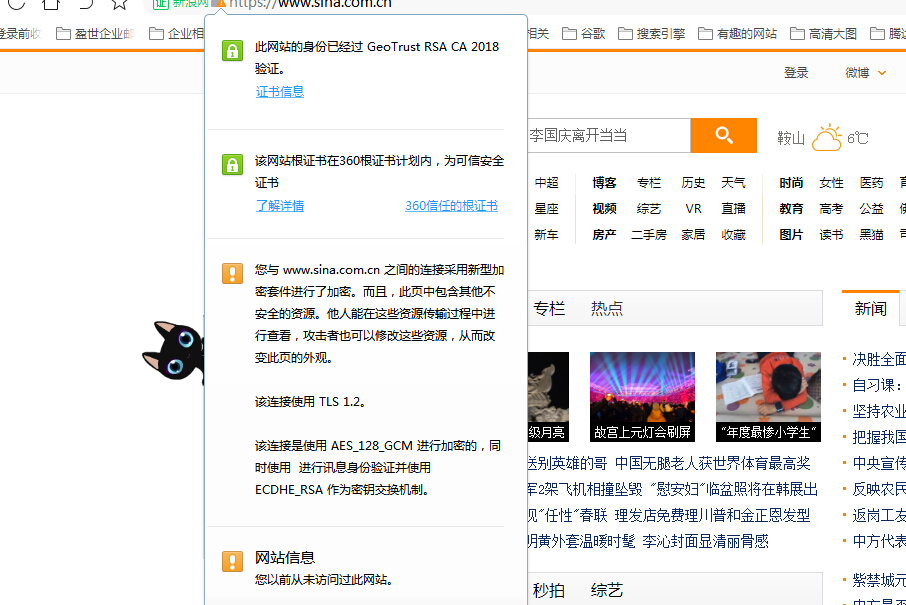Click the padlock icon in the address bar

point(221,4)
